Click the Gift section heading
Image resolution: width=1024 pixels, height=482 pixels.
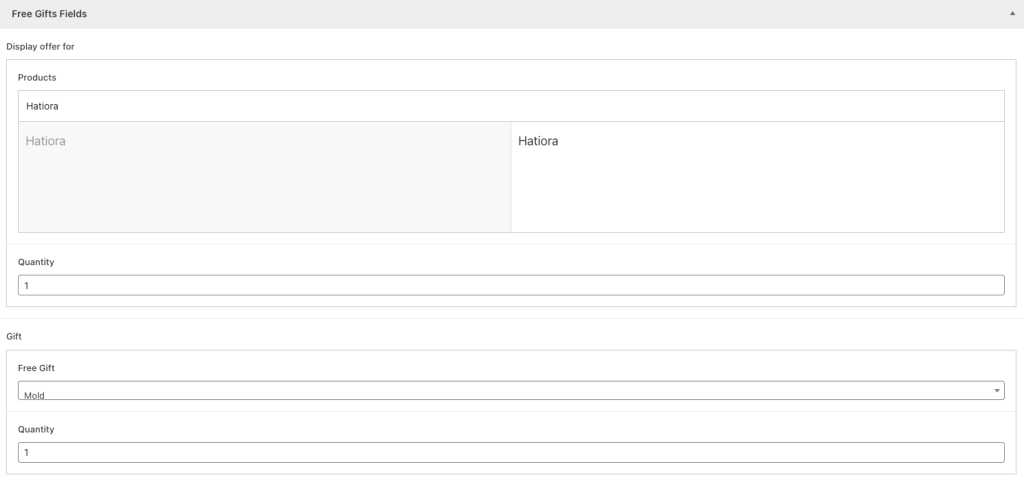(x=14, y=338)
